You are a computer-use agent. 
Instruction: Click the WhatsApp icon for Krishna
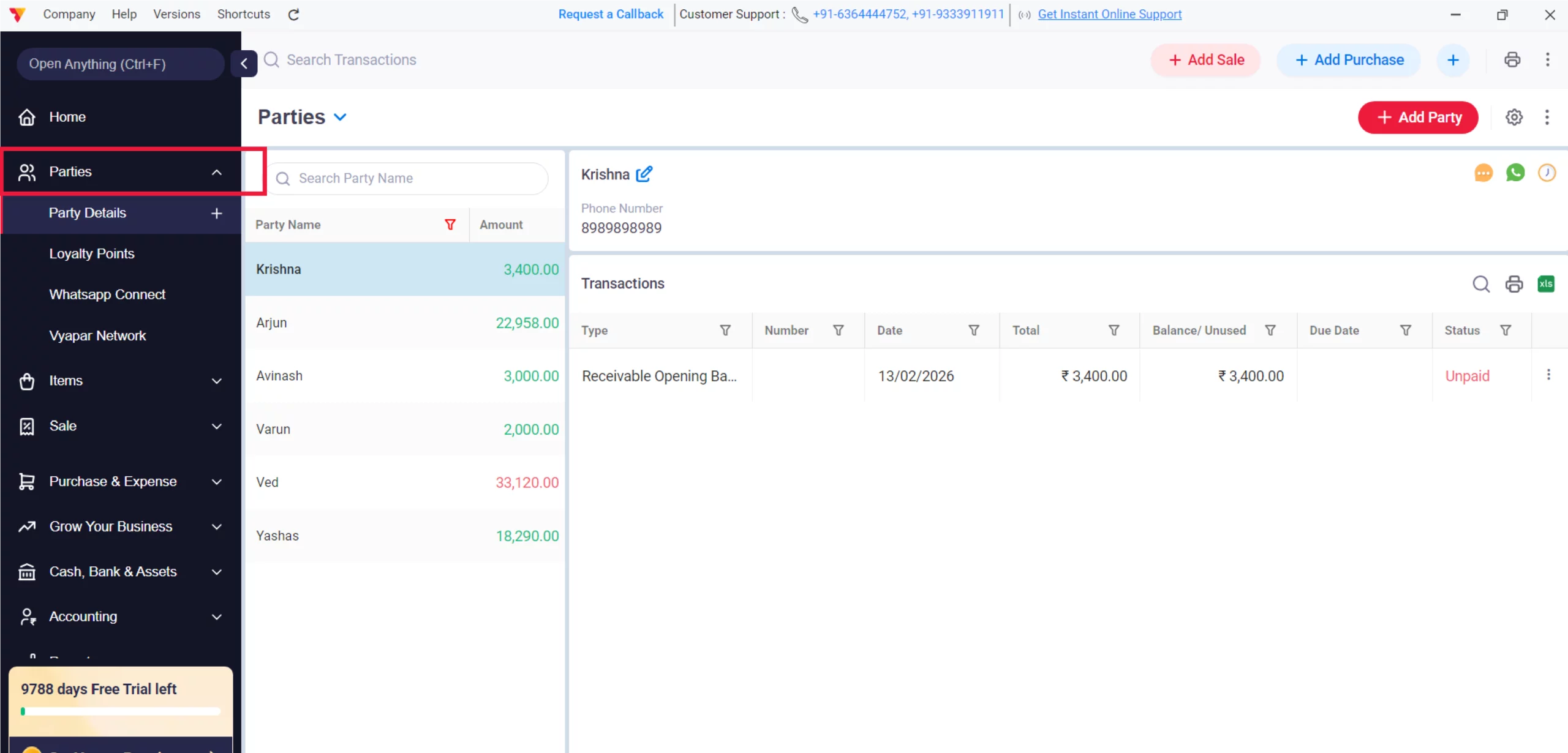tap(1515, 173)
